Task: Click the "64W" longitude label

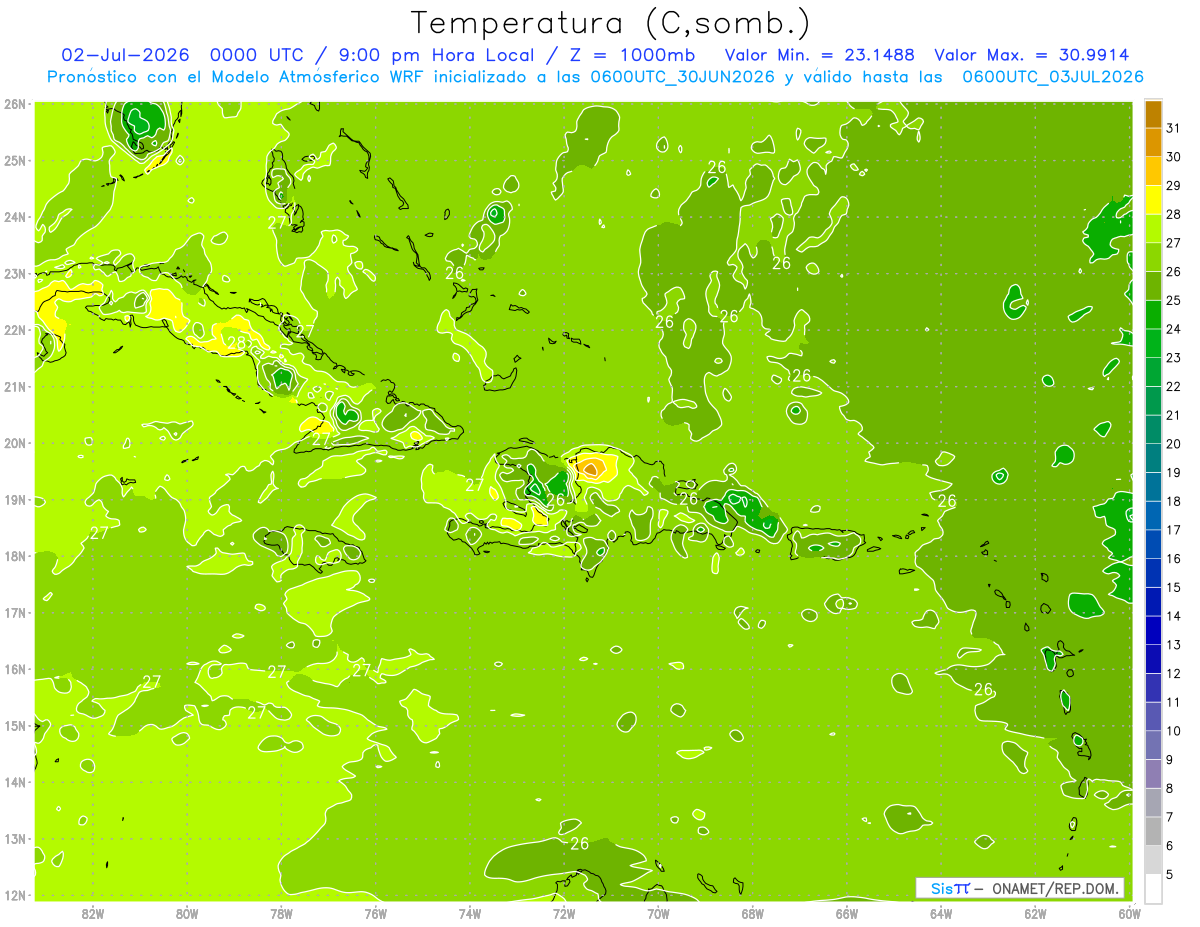Action: click(941, 913)
